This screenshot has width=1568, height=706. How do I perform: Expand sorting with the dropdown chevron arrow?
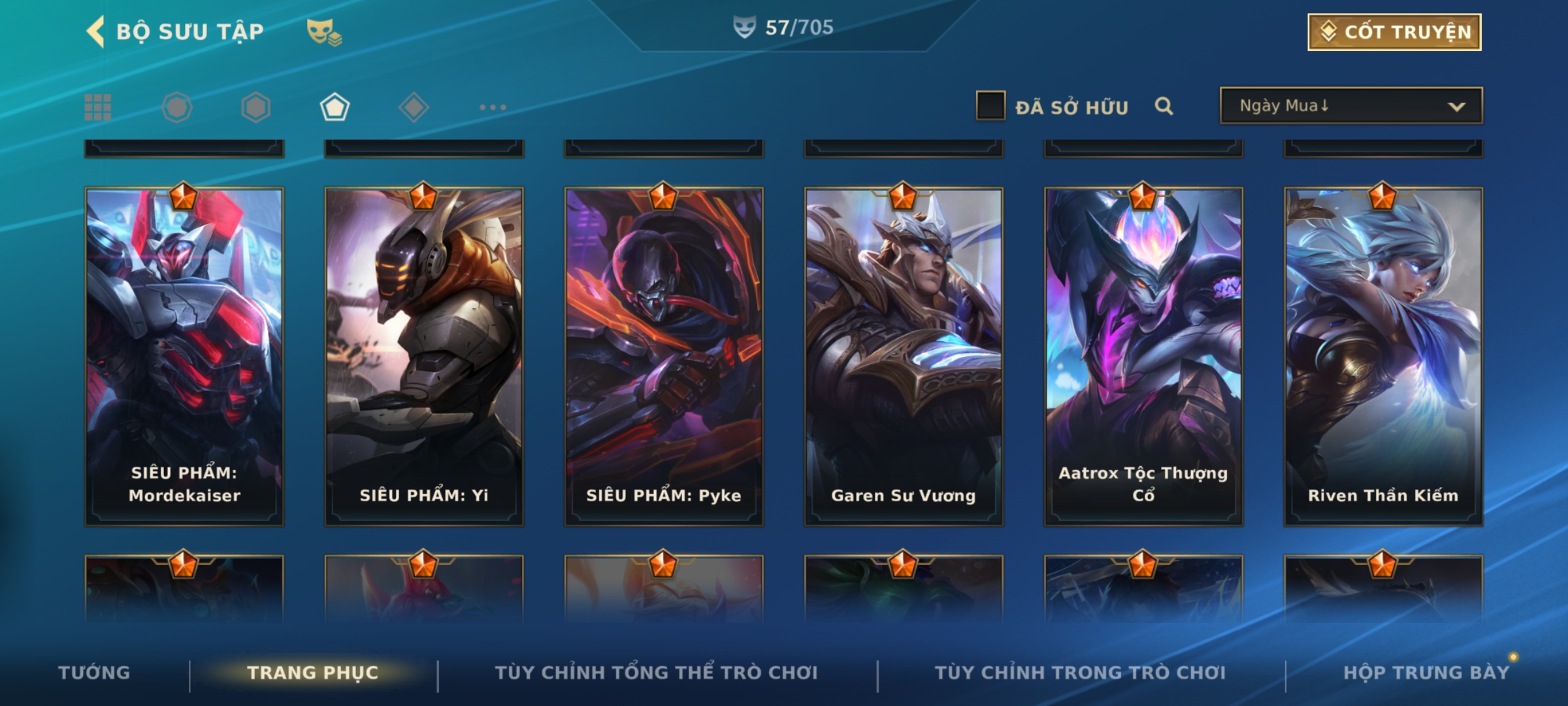coord(1456,107)
